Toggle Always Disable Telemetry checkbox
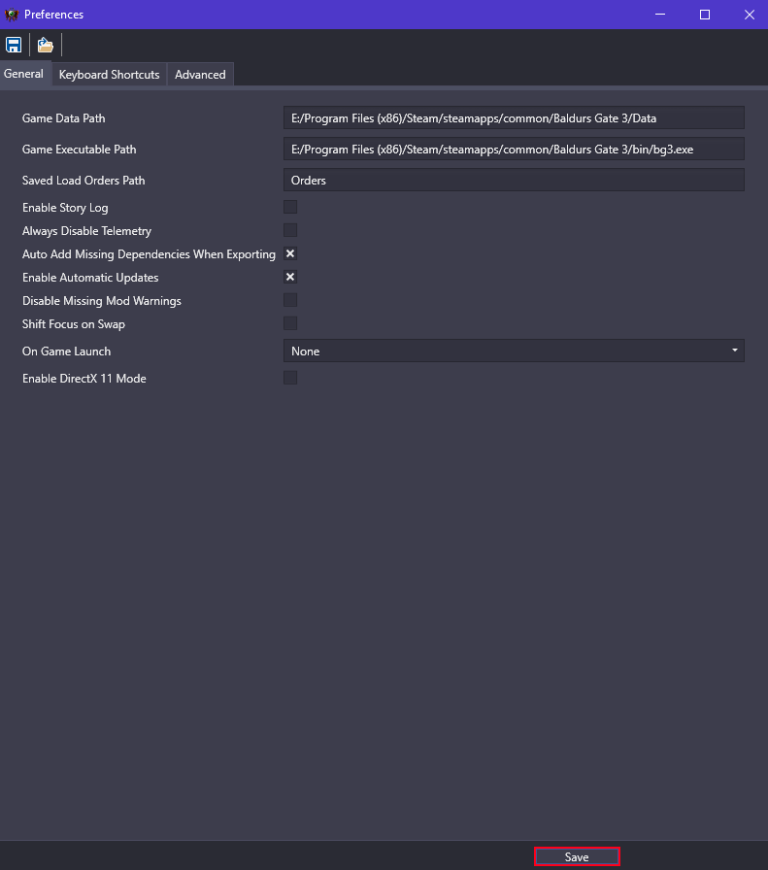 (290, 231)
